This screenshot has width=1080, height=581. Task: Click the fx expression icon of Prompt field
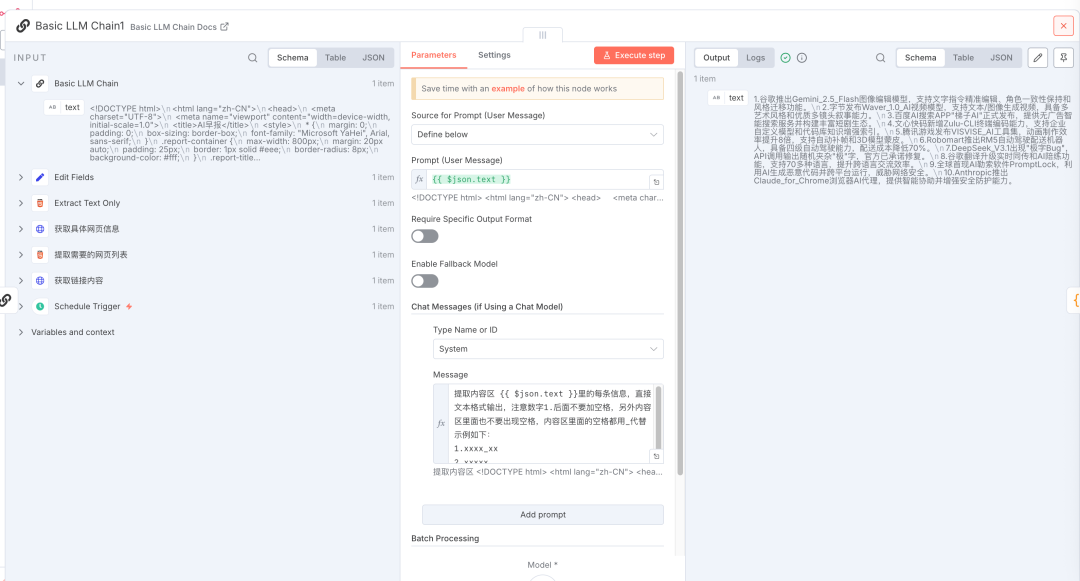[x=419, y=179]
